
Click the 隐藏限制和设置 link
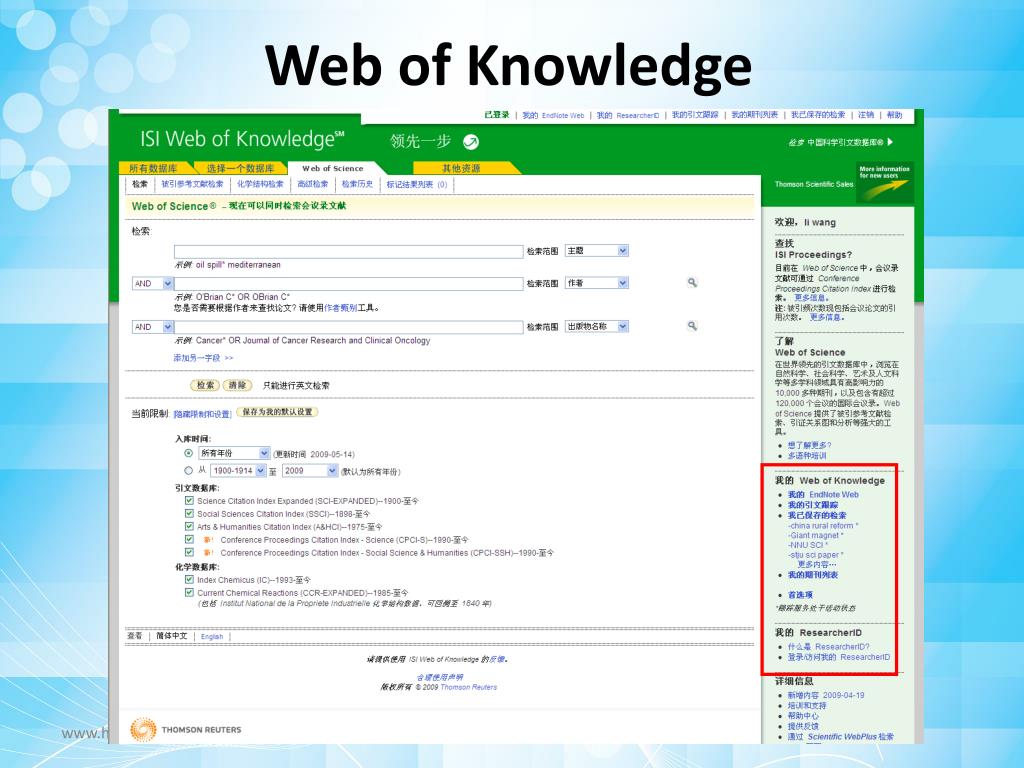[x=202, y=414]
